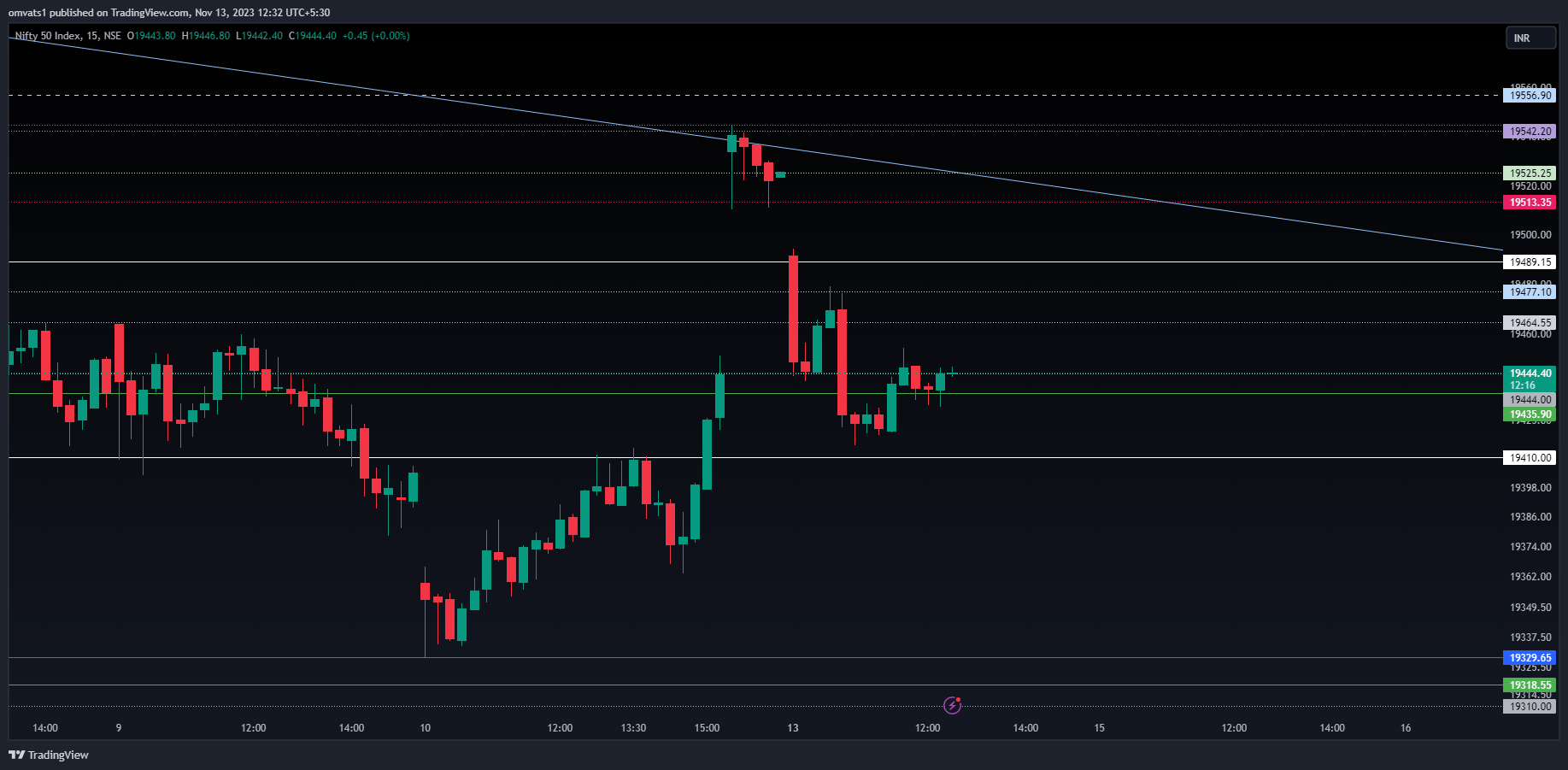Screen dimensions: 1568x770
Task: Click the 13:30 time axis label
Action: pyautogui.click(x=634, y=728)
